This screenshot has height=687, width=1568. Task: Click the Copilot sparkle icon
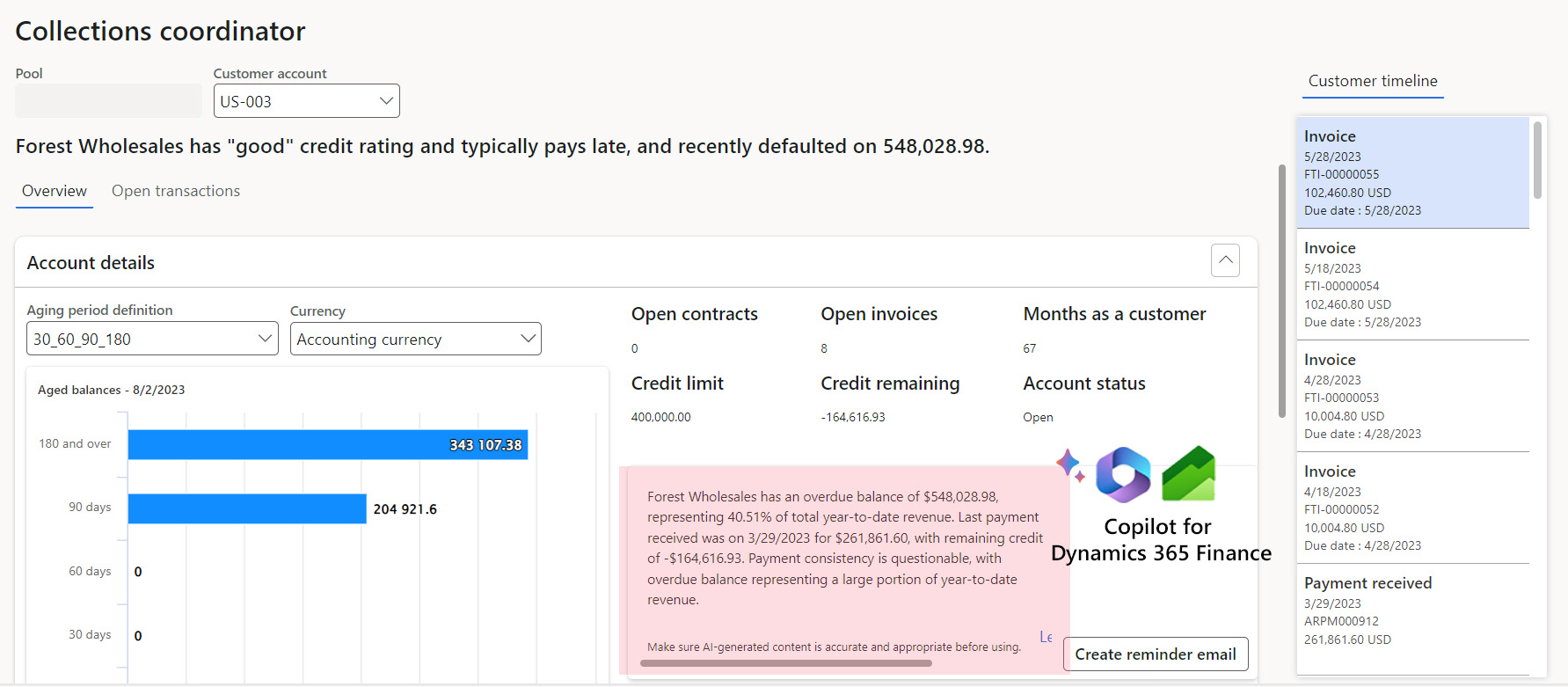pyautogui.click(x=1070, y=465)
